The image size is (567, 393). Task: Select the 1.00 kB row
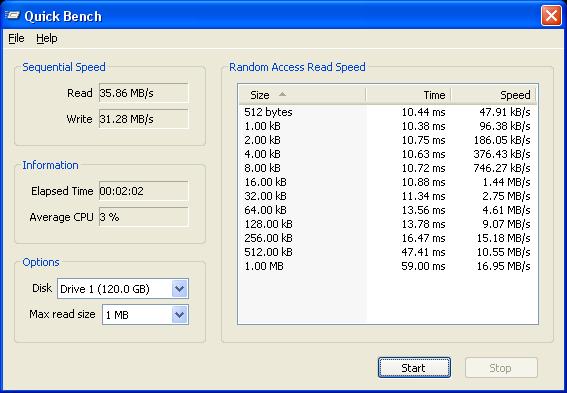tap(388, 126)
